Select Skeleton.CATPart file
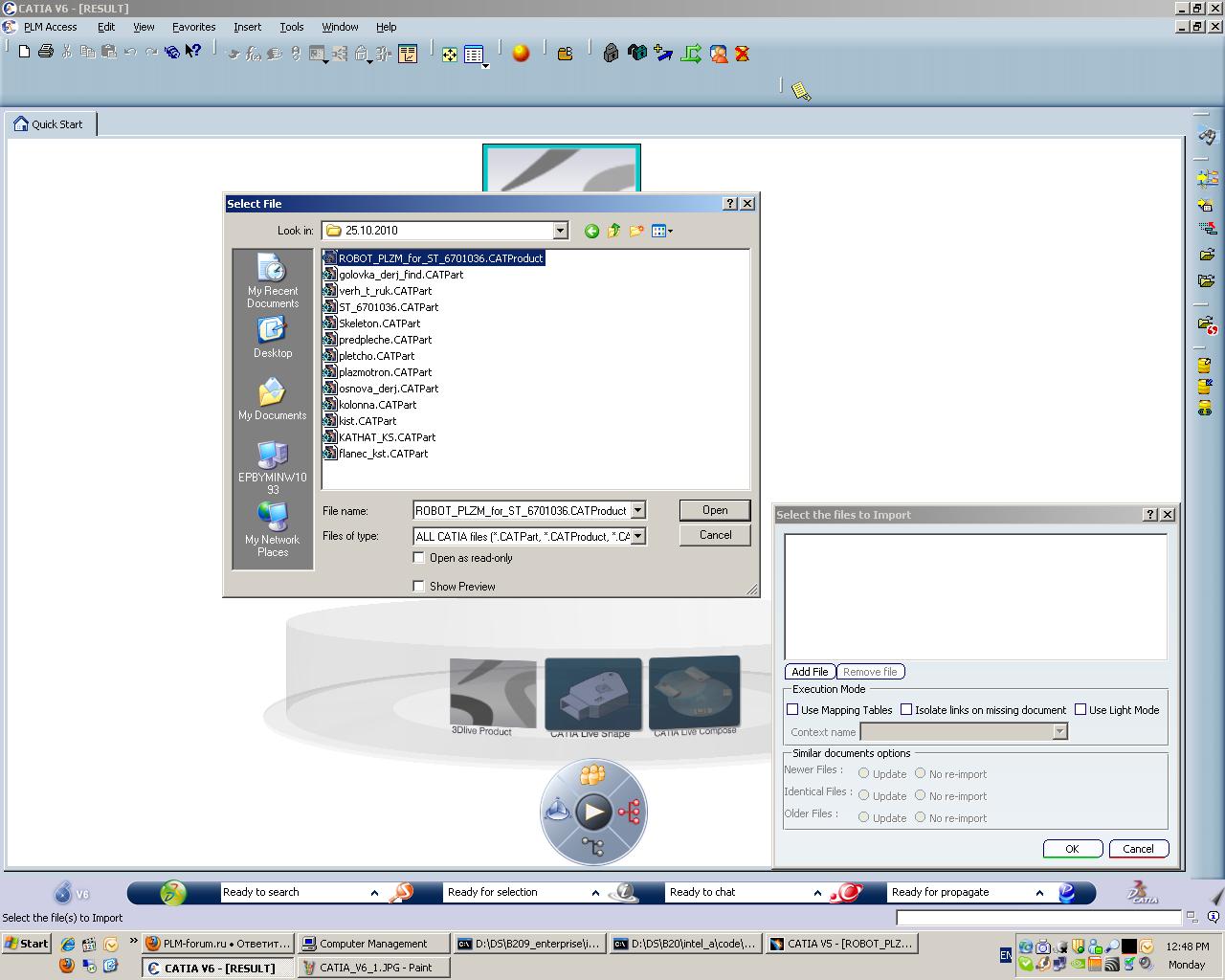This screenshot has height=980, width=1225. [x=372, y=323]
